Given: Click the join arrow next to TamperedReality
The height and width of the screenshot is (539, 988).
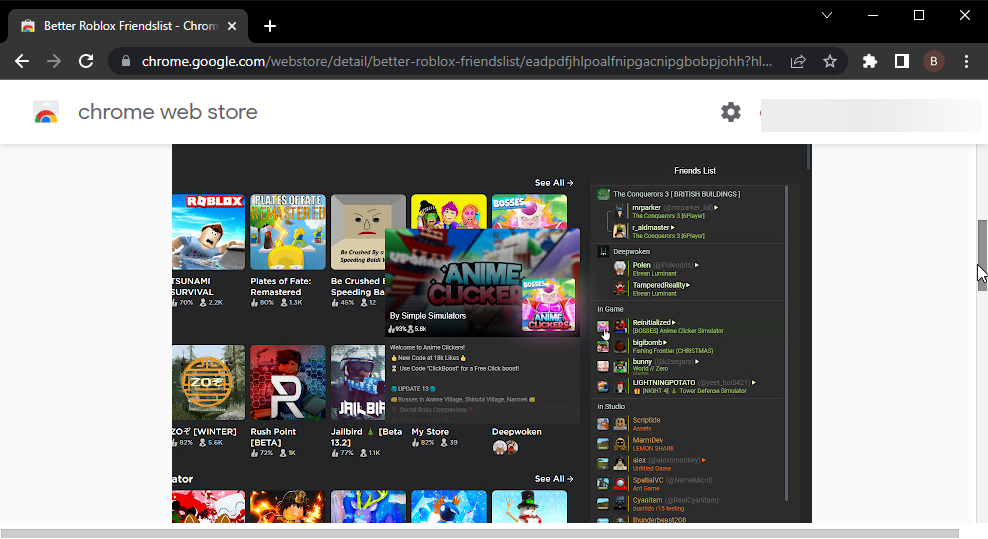Looking at the screenshot, I should tap(688, 285).
